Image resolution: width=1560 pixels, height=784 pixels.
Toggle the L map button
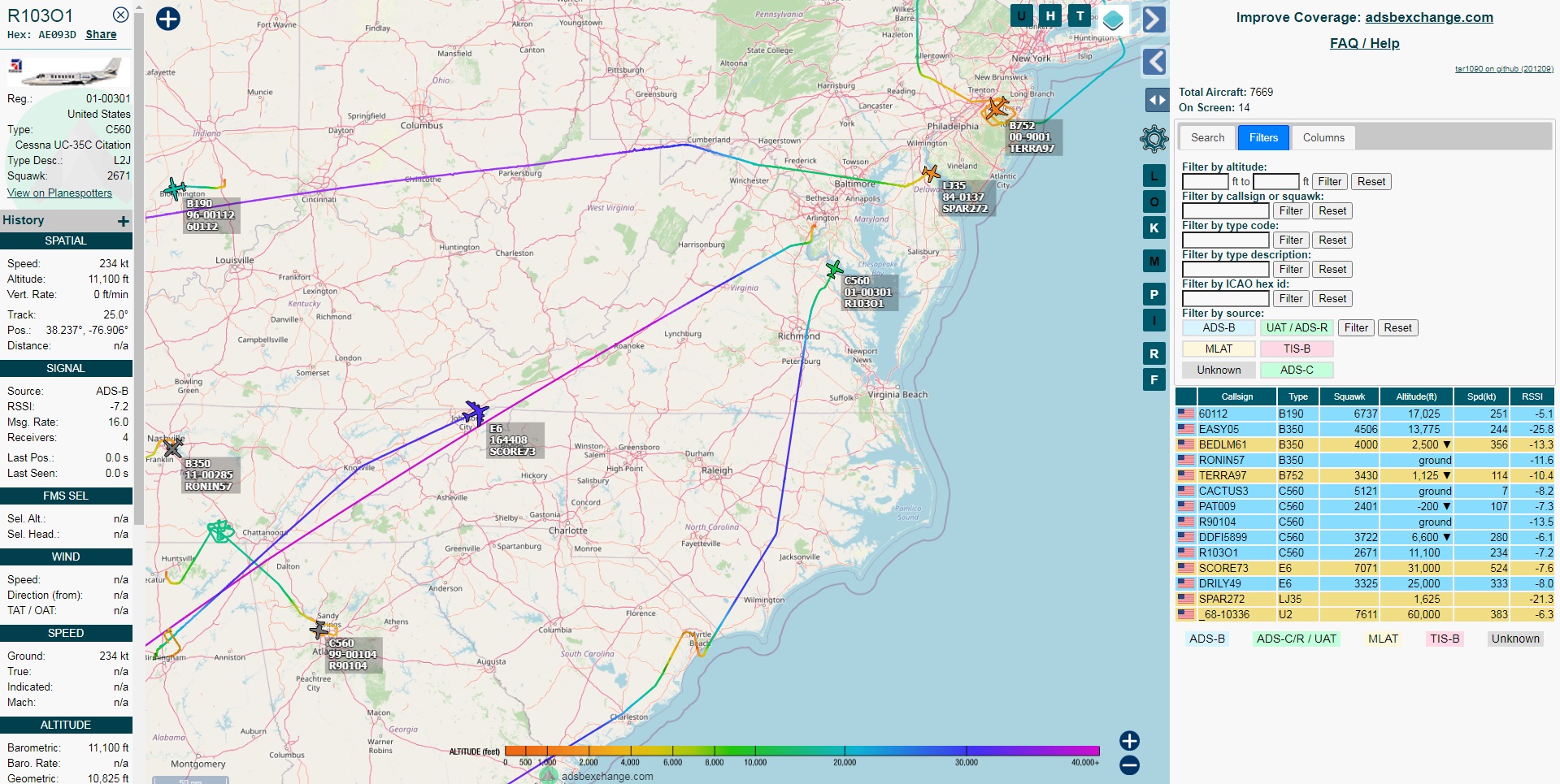1154,175
